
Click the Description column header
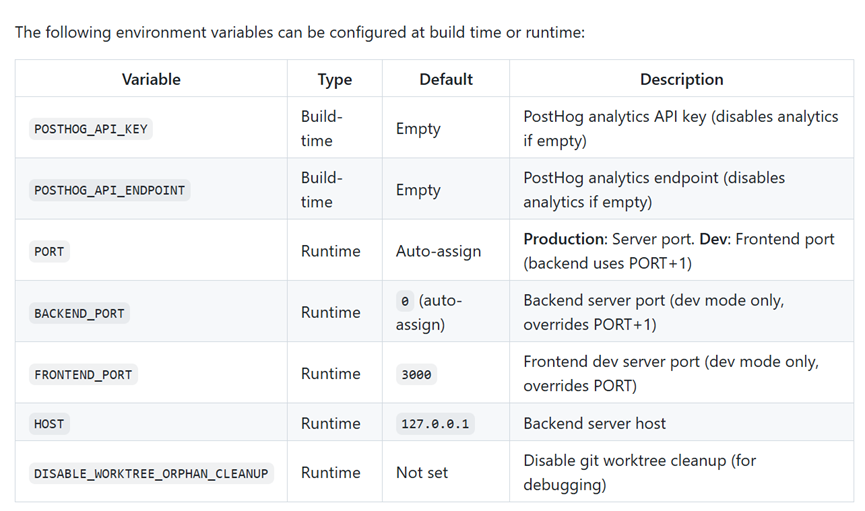(681, 79)
